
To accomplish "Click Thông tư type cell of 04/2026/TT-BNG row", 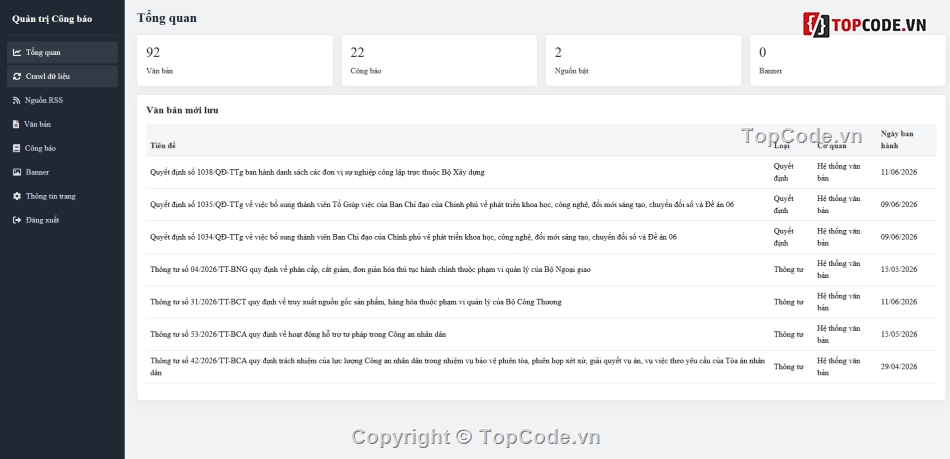I will point(788,269).
